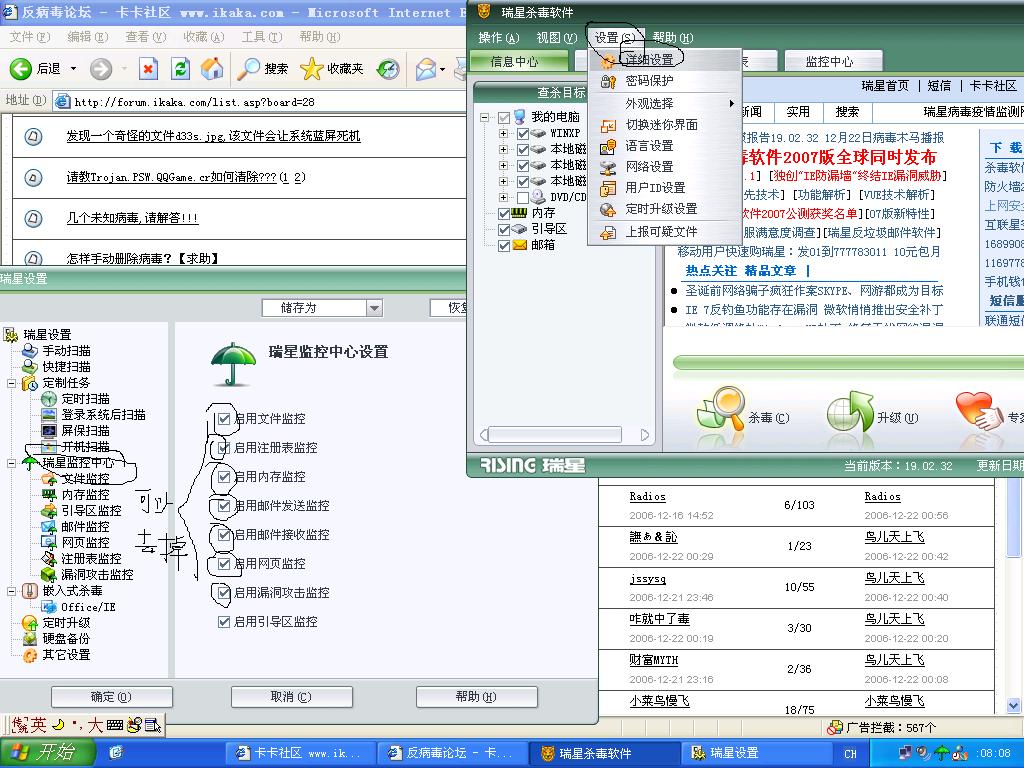Toggle 启用漏洞攻击监控 checkbox
1024x768 pixels.
pos(224,592)
